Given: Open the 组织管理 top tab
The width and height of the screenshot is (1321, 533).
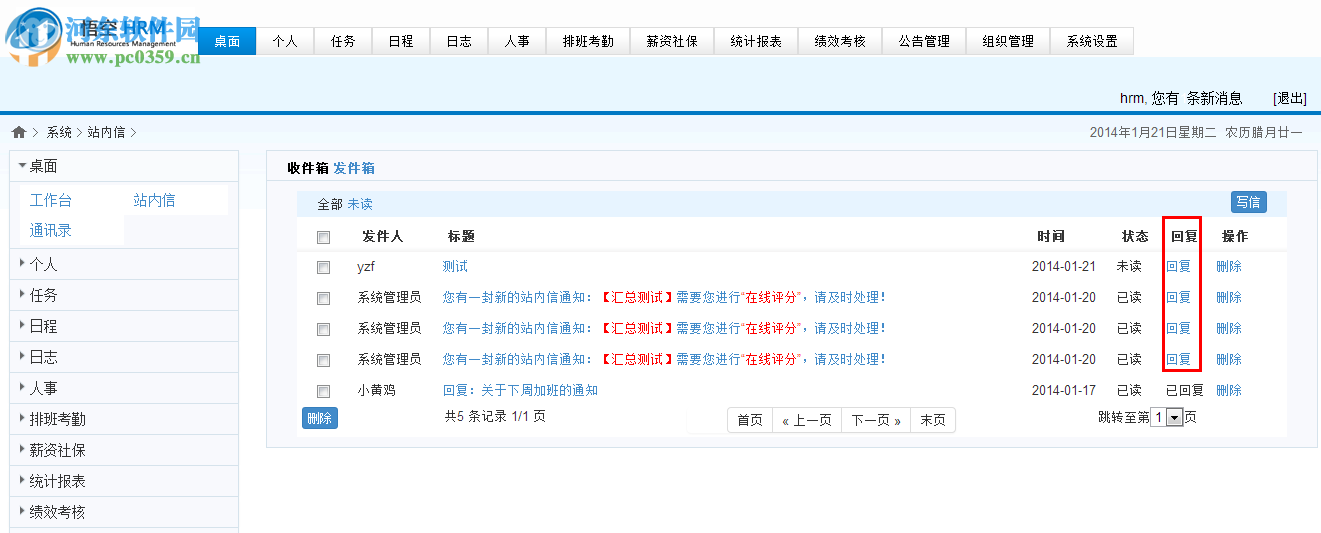Looking at the screenshot, I should (x=1009, y=41).
